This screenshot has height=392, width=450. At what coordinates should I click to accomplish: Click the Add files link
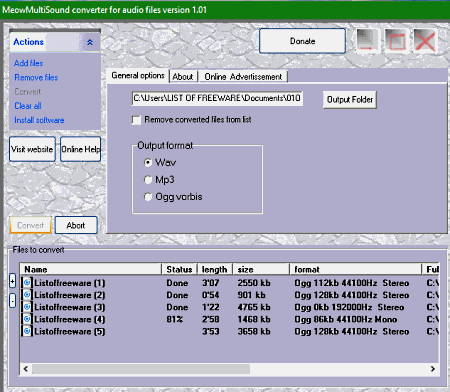point(28,63)
